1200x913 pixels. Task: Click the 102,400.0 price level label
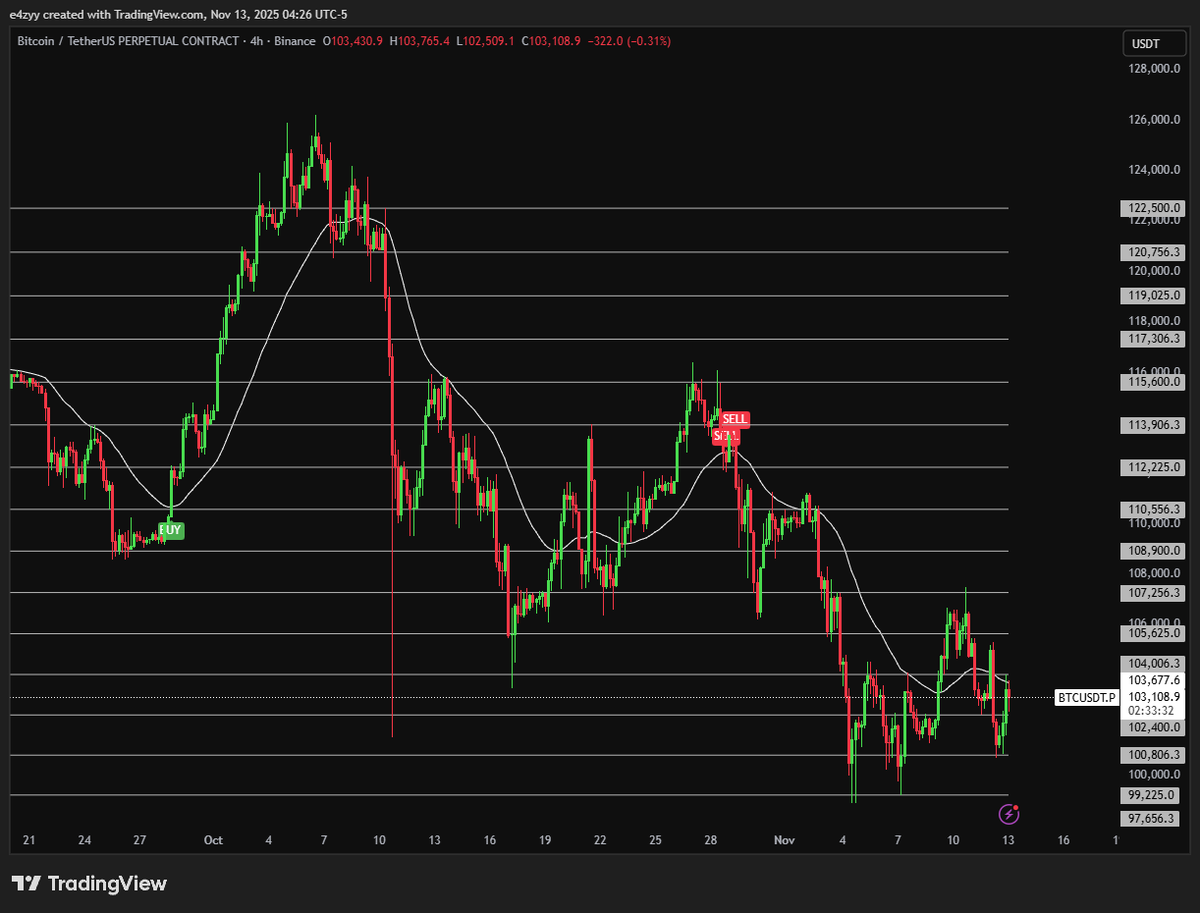click(x=1153, y=728)
